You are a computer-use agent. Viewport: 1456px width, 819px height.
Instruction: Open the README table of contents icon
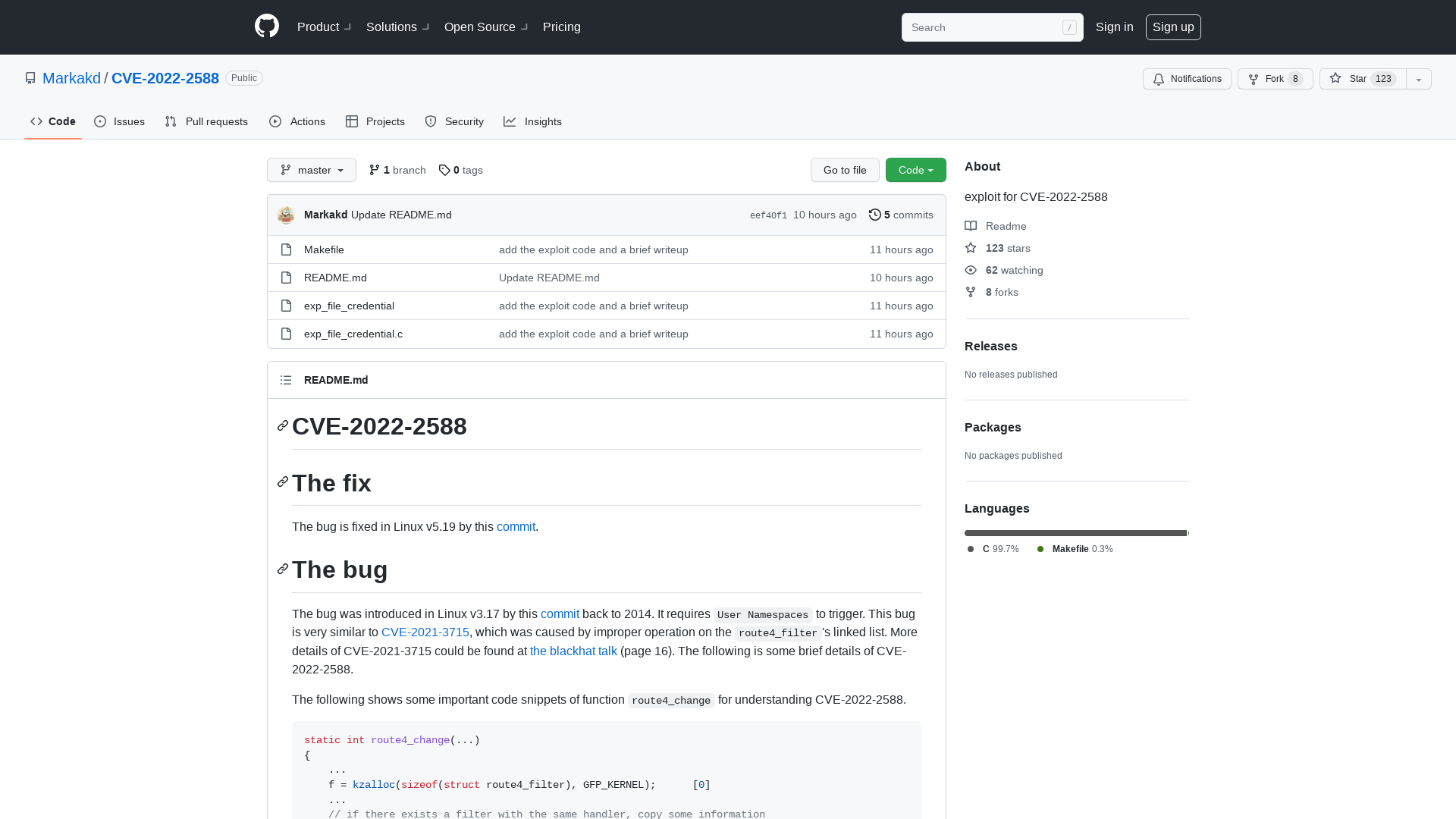(x=286, y=379)
